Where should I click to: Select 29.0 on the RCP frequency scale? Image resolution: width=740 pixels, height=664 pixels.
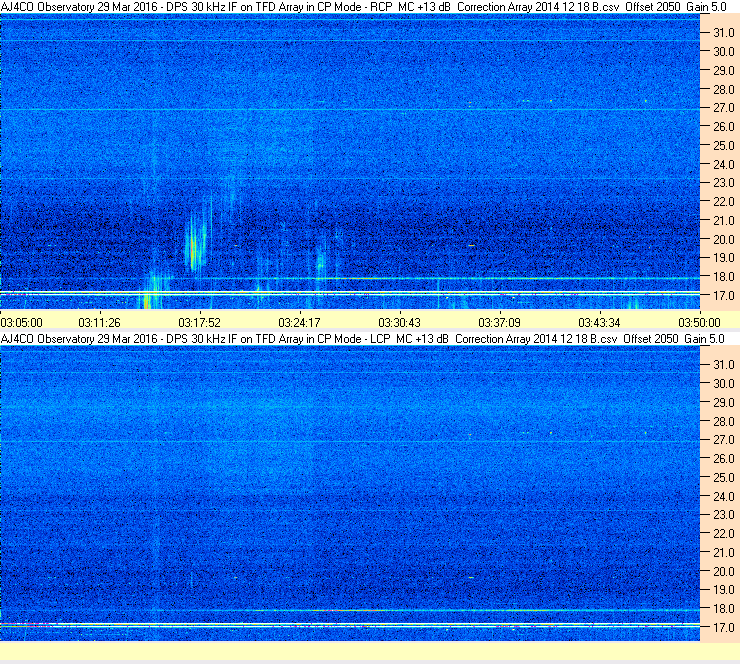pyautogui.click(x=724, y=71)
